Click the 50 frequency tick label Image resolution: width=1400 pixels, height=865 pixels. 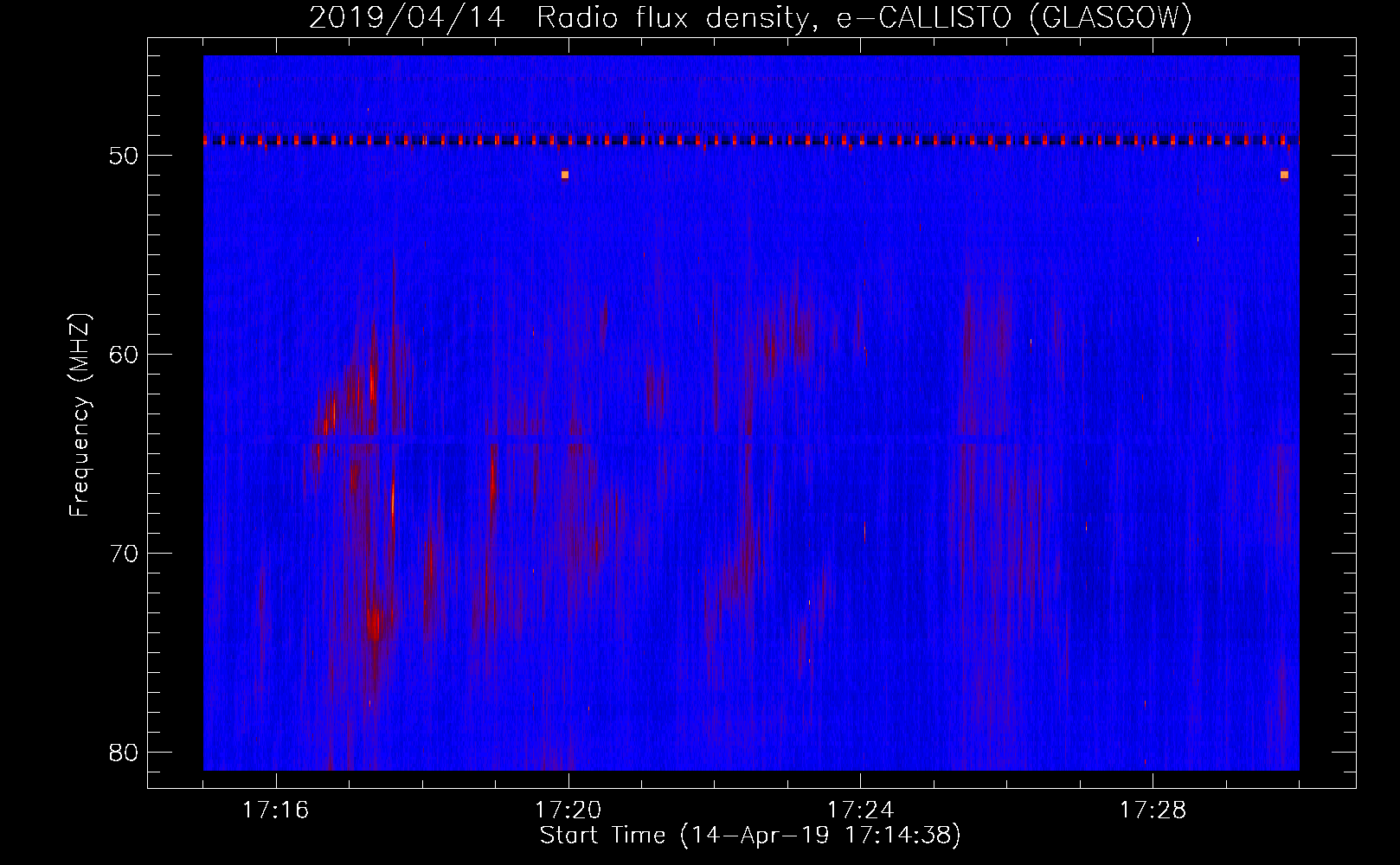point(125,156)
